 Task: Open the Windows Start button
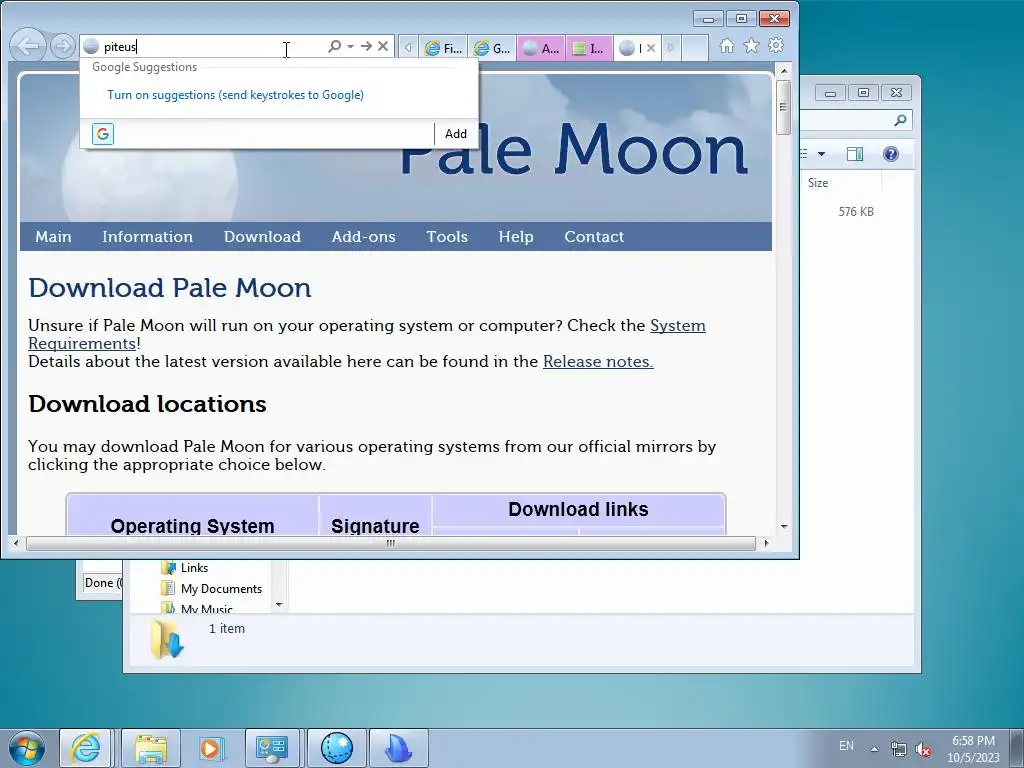coord(27,748)
